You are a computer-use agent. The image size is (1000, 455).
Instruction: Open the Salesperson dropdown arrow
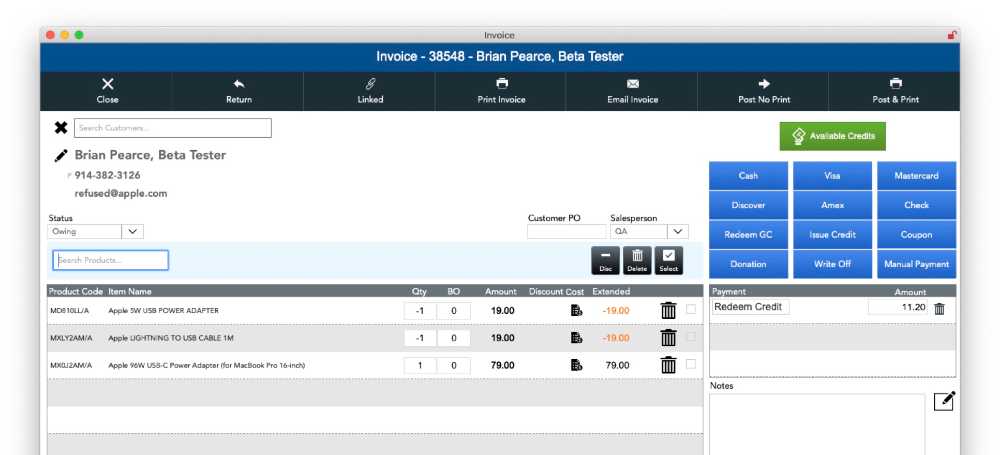pyautogui.click(x=678, y=231)
